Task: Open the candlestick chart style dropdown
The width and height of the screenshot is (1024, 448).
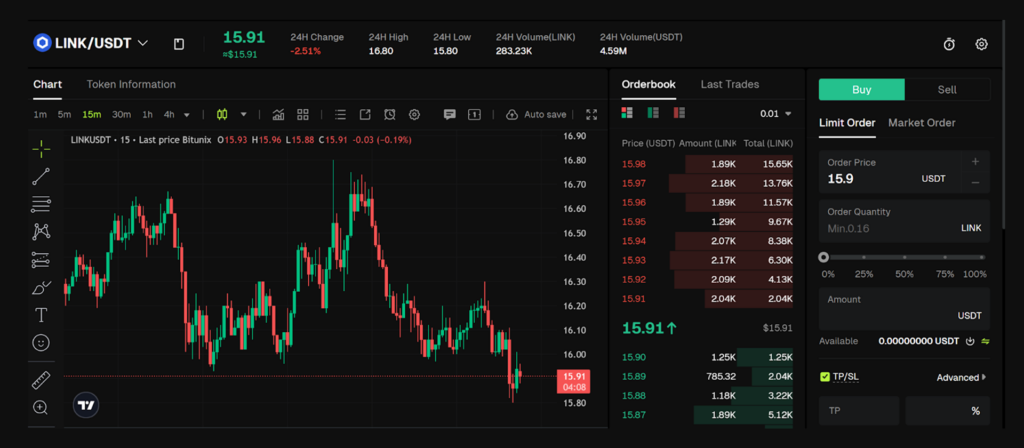Action: 244,114
